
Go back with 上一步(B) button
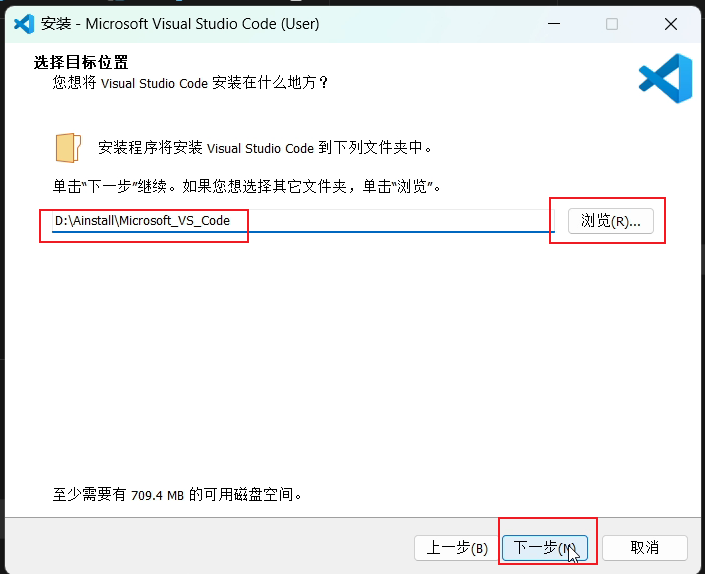[x=457, y=547]
